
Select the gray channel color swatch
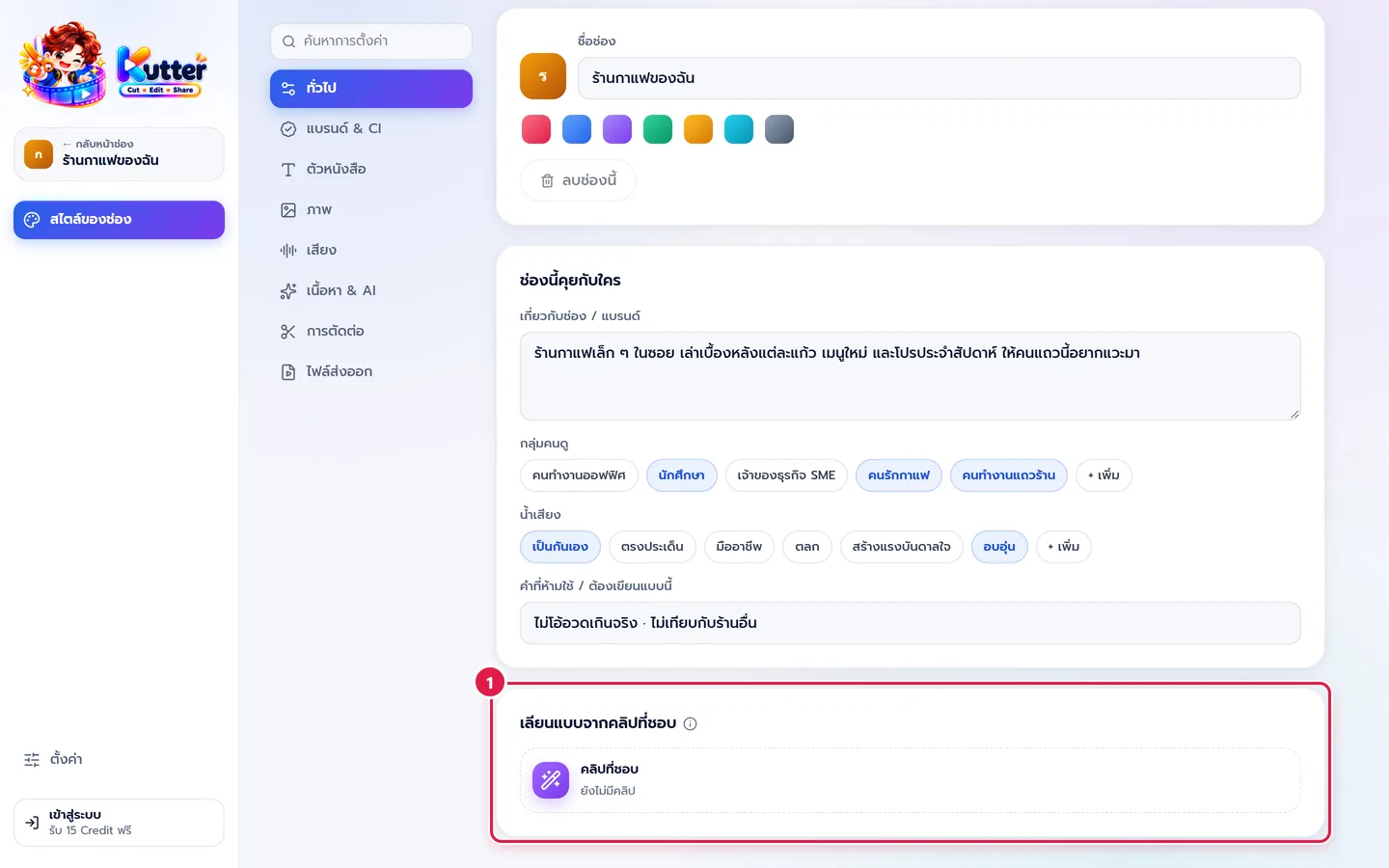[779, 129]
